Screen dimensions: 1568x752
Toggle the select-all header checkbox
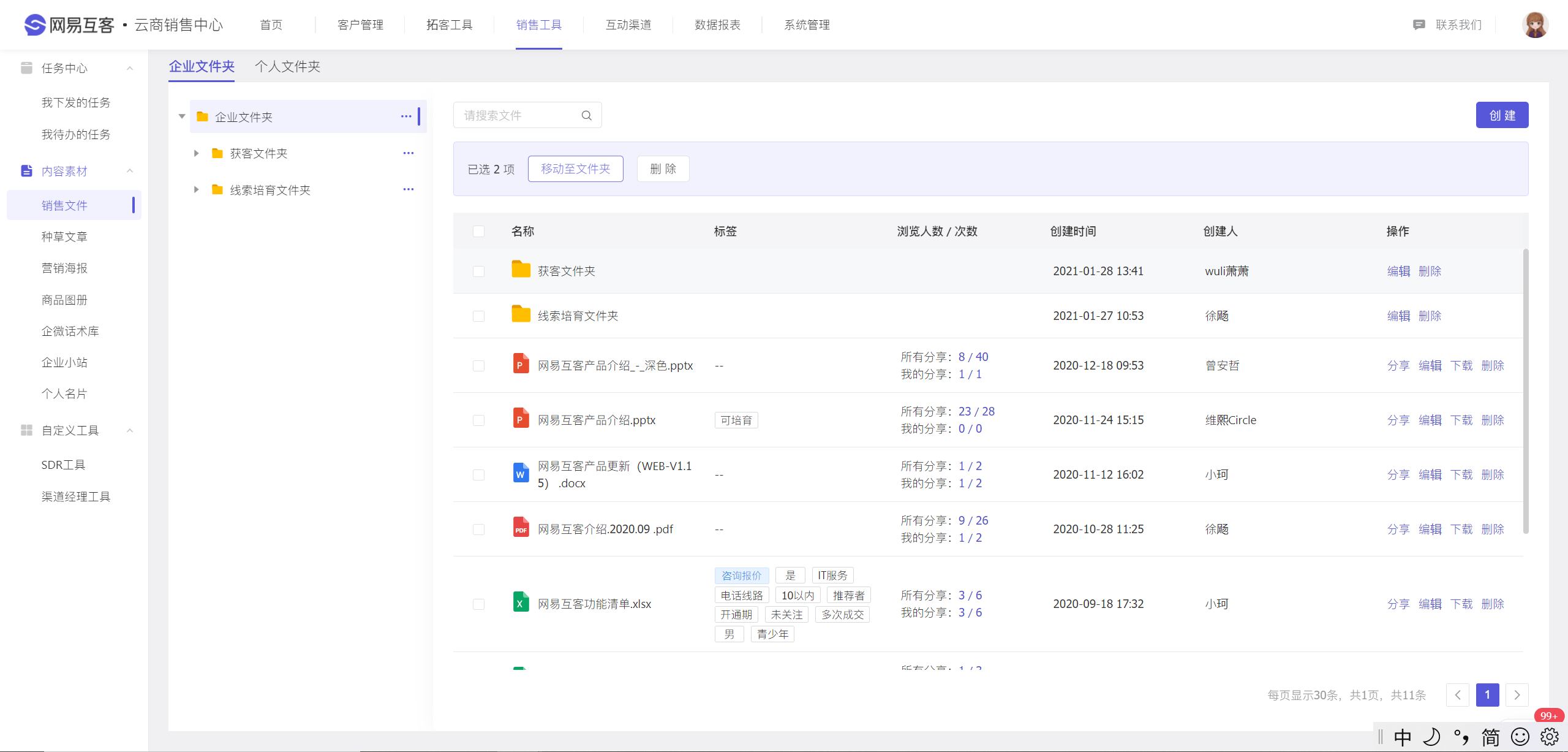click(x=478, y=231)
